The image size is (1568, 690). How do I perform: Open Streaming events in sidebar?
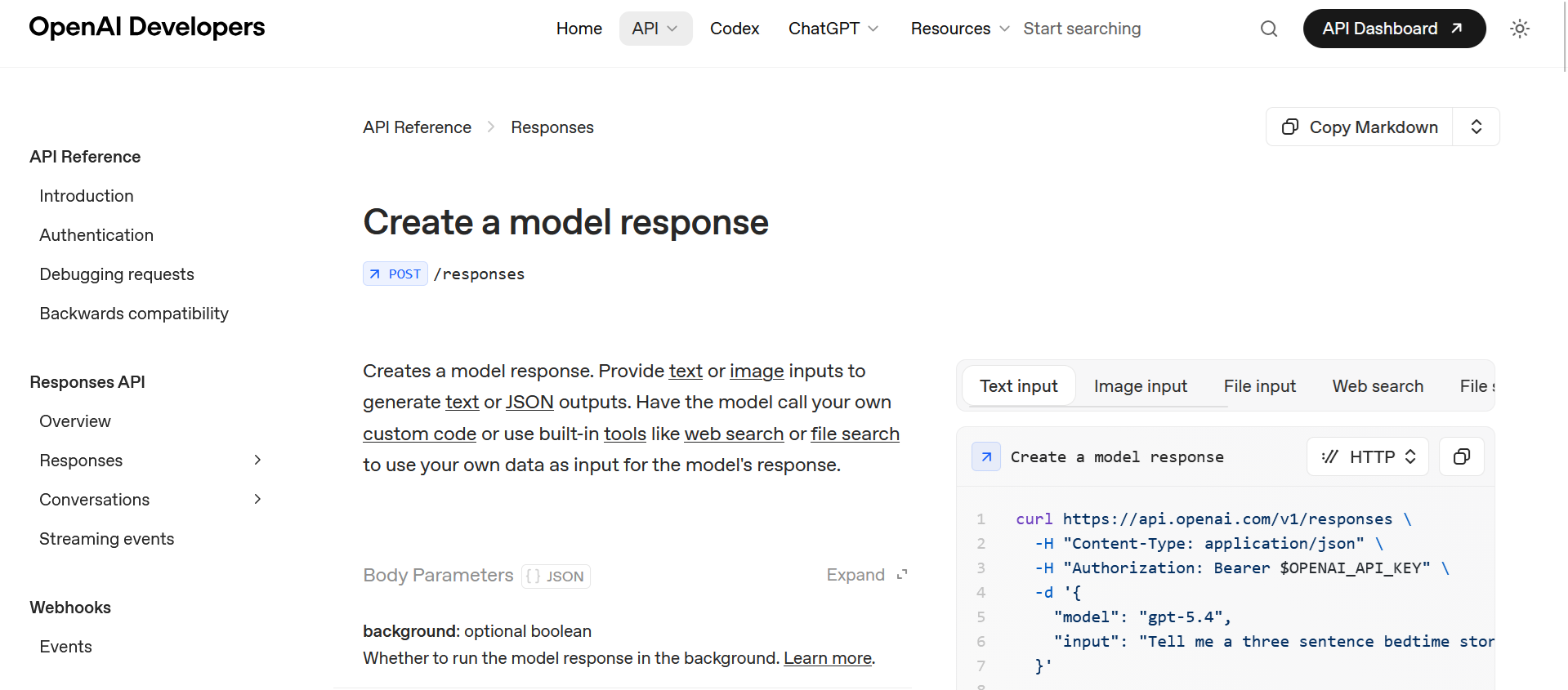107,539
